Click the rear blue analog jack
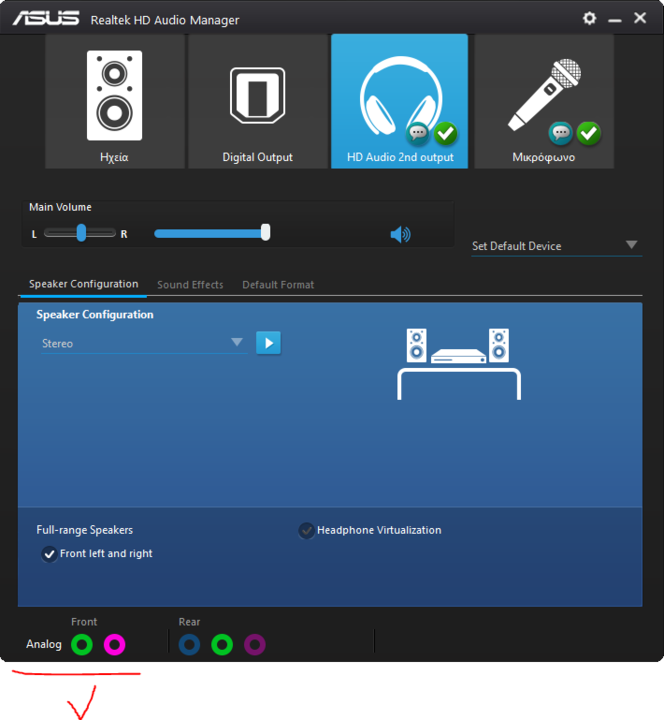The width and height of the screenshot is (664, 720). 189,644
